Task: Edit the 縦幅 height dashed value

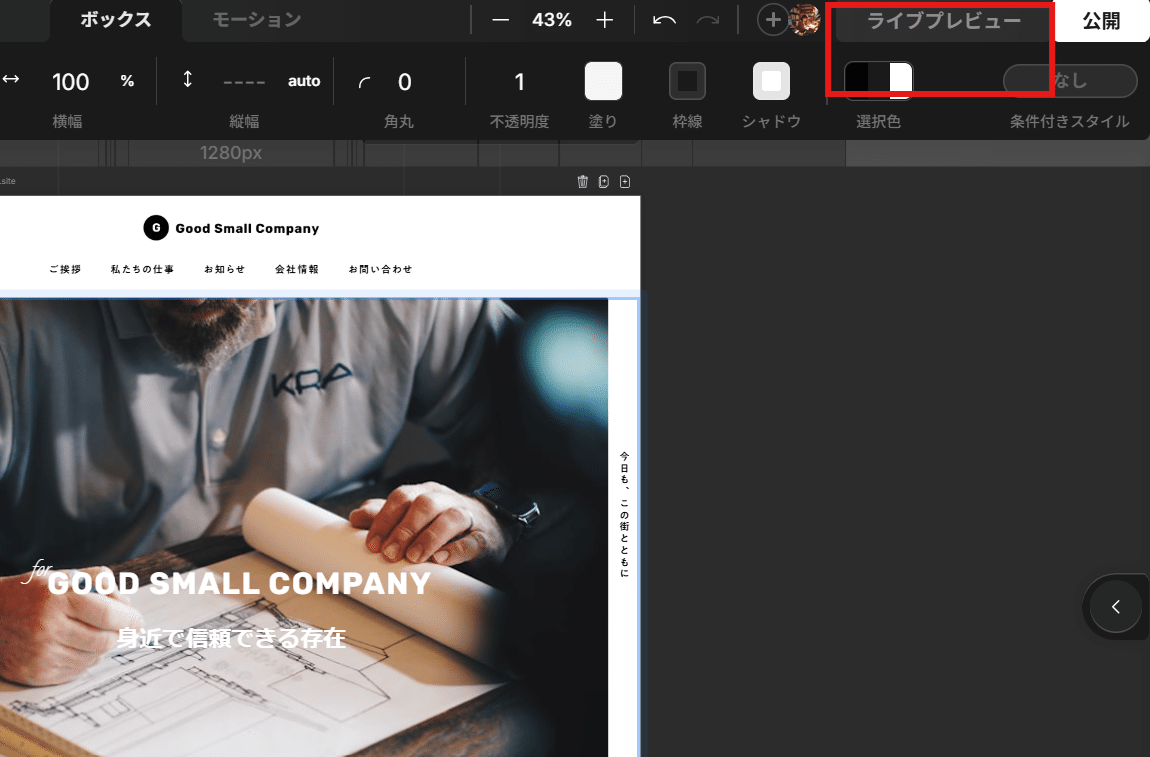Action: [x=244, y=81]
